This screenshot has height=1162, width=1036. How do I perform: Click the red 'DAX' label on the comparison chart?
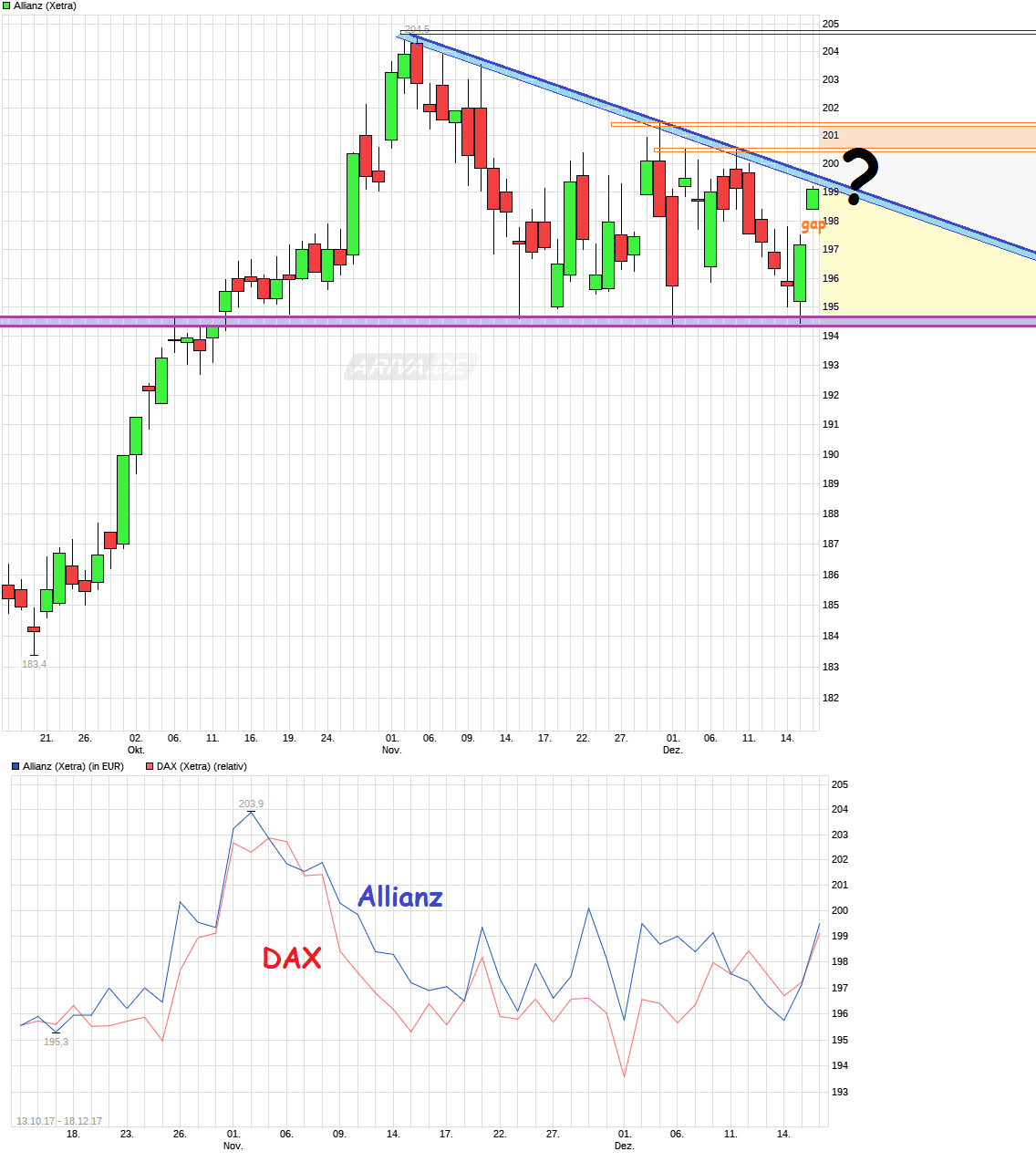[x=291, y=958]
